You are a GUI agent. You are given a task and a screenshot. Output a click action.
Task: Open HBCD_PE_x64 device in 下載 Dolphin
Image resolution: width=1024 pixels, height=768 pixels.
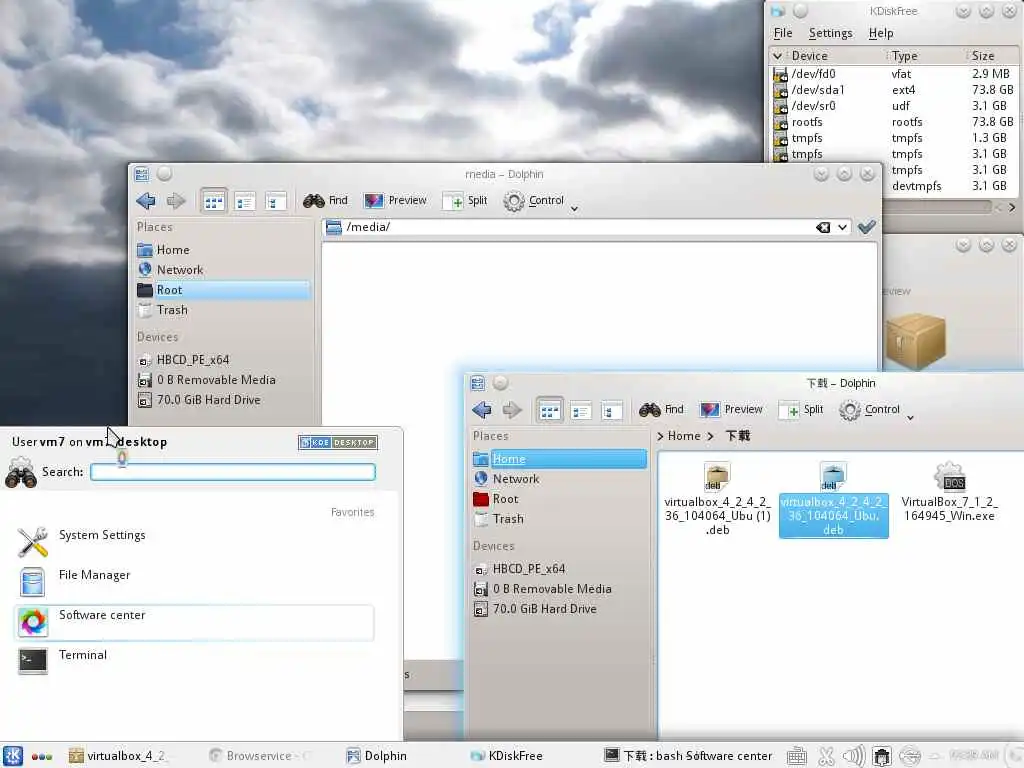pos(559,569)
